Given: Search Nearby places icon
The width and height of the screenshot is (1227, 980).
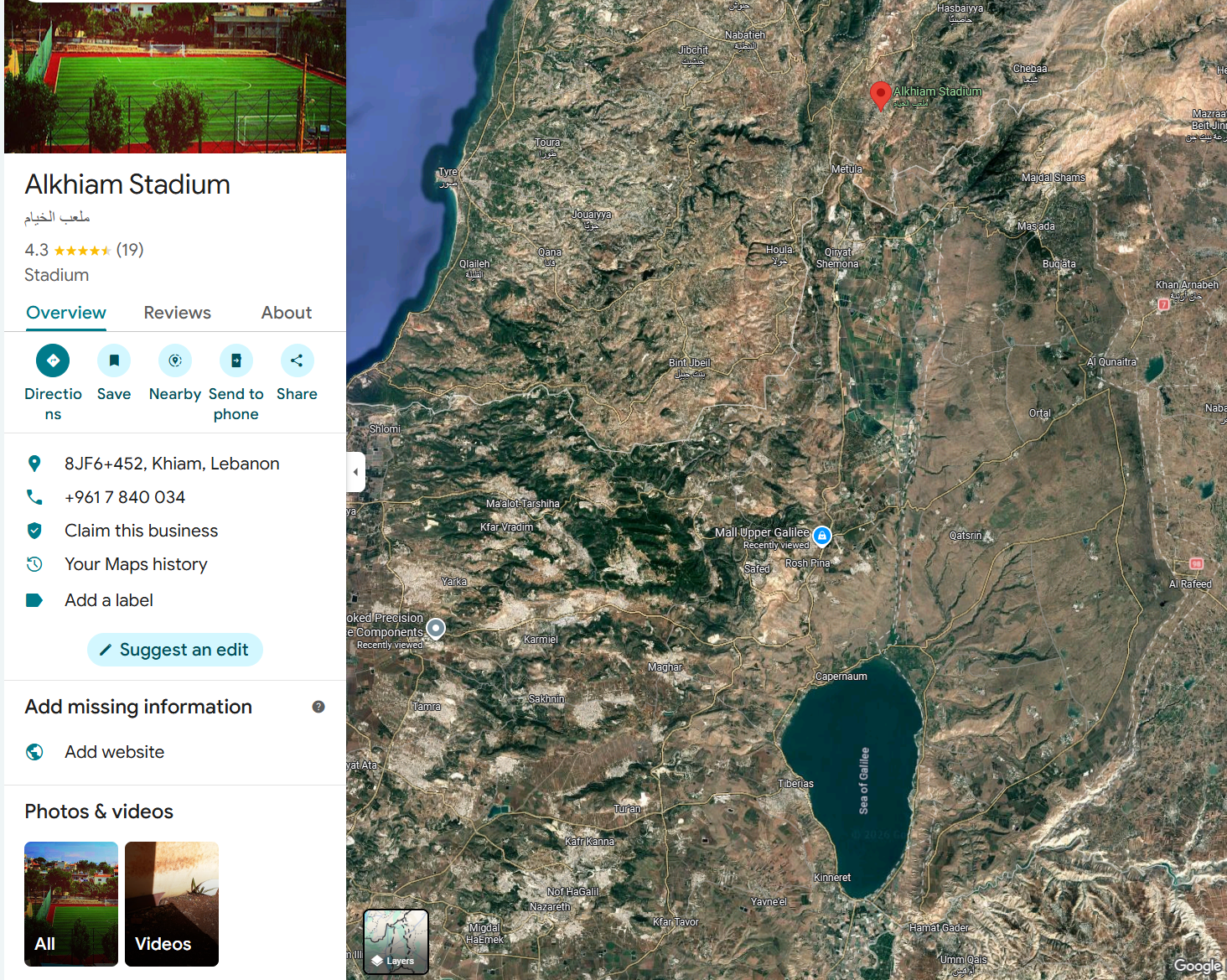Looking at the screenshot, I should pos(175,360).
